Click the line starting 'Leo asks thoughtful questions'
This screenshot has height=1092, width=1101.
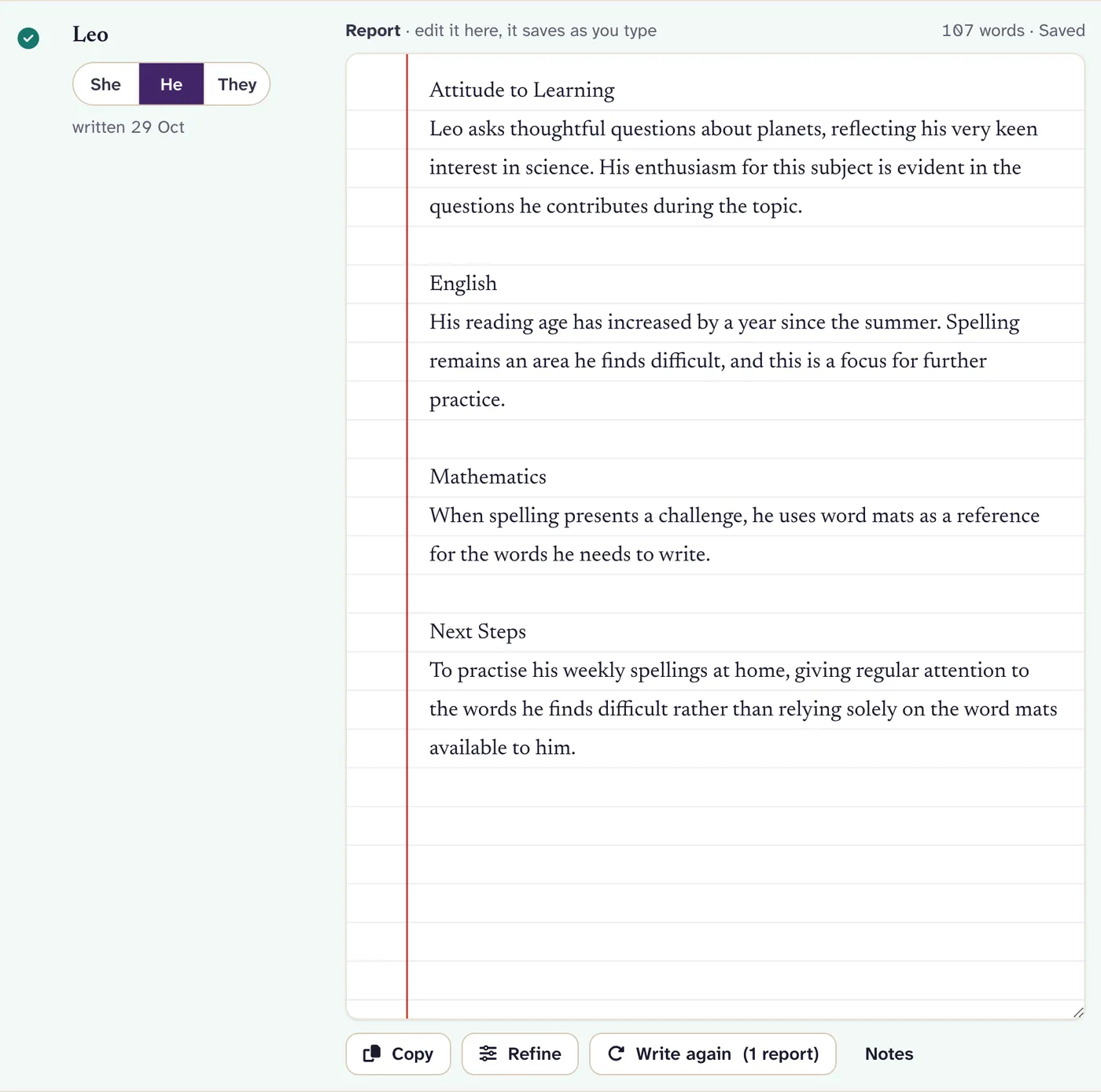(x=734, y=129)
